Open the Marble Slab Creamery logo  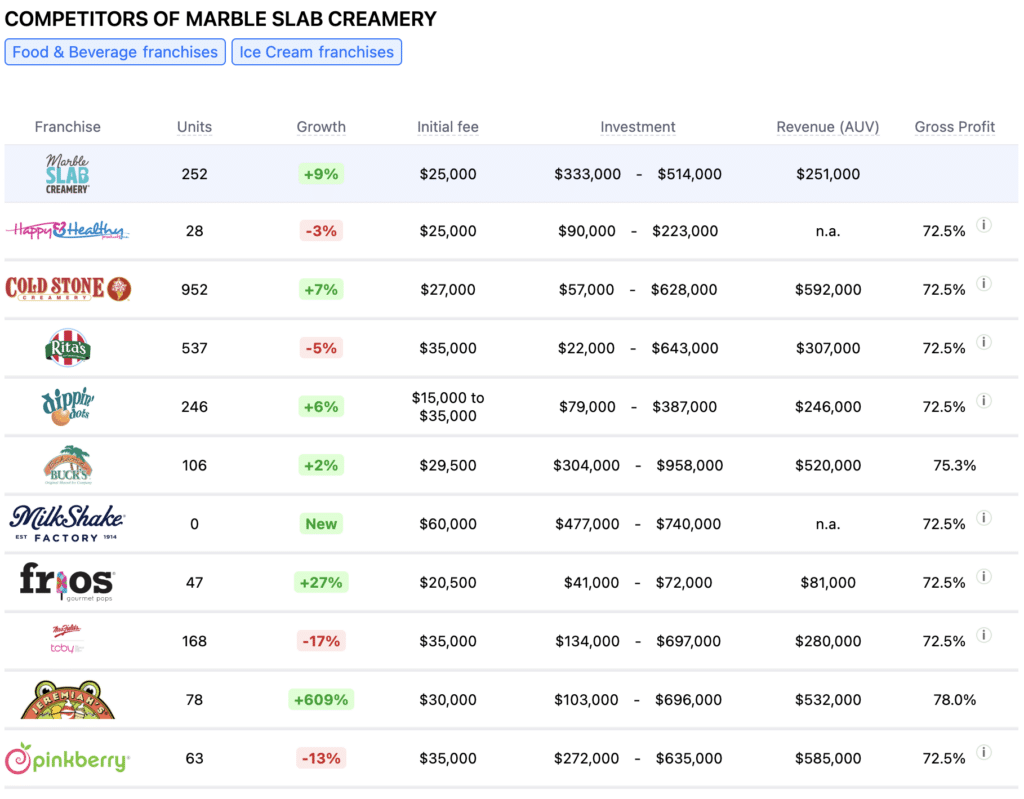pyautogui.click(x=67, y=174)
